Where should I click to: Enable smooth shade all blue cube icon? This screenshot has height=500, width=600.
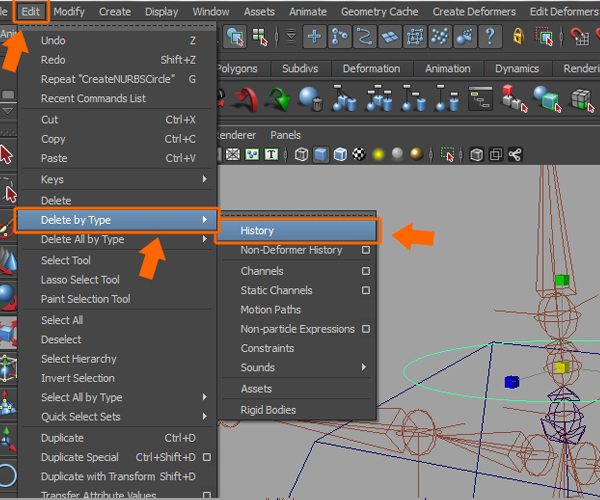(321, 155)
